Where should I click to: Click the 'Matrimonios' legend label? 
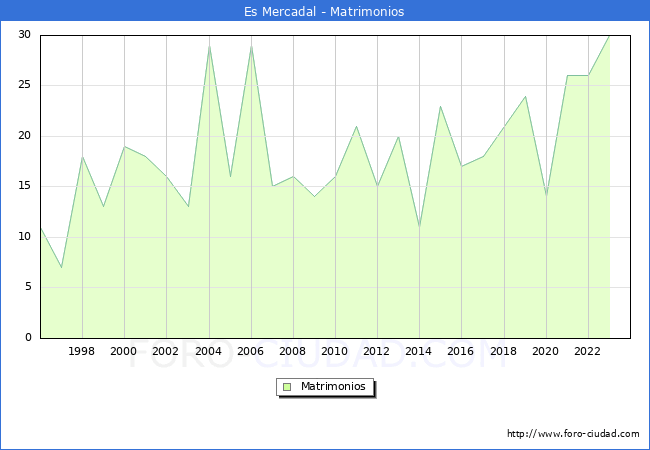tap(333, 386)
